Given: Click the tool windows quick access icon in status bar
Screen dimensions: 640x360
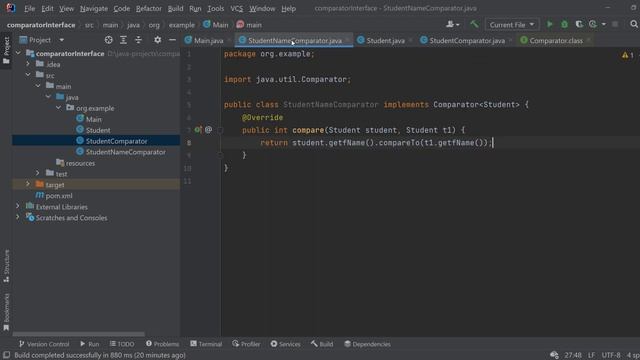Looking at the screenshot, I should tap(7, 355).
